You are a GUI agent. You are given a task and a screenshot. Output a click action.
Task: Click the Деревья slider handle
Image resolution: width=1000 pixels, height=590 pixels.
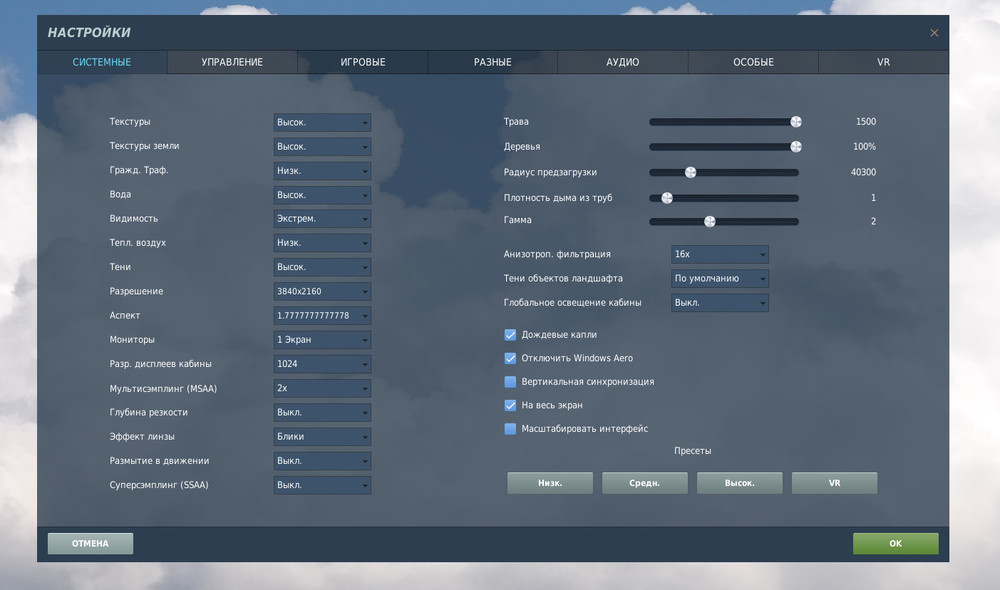(x=796, y=147)
